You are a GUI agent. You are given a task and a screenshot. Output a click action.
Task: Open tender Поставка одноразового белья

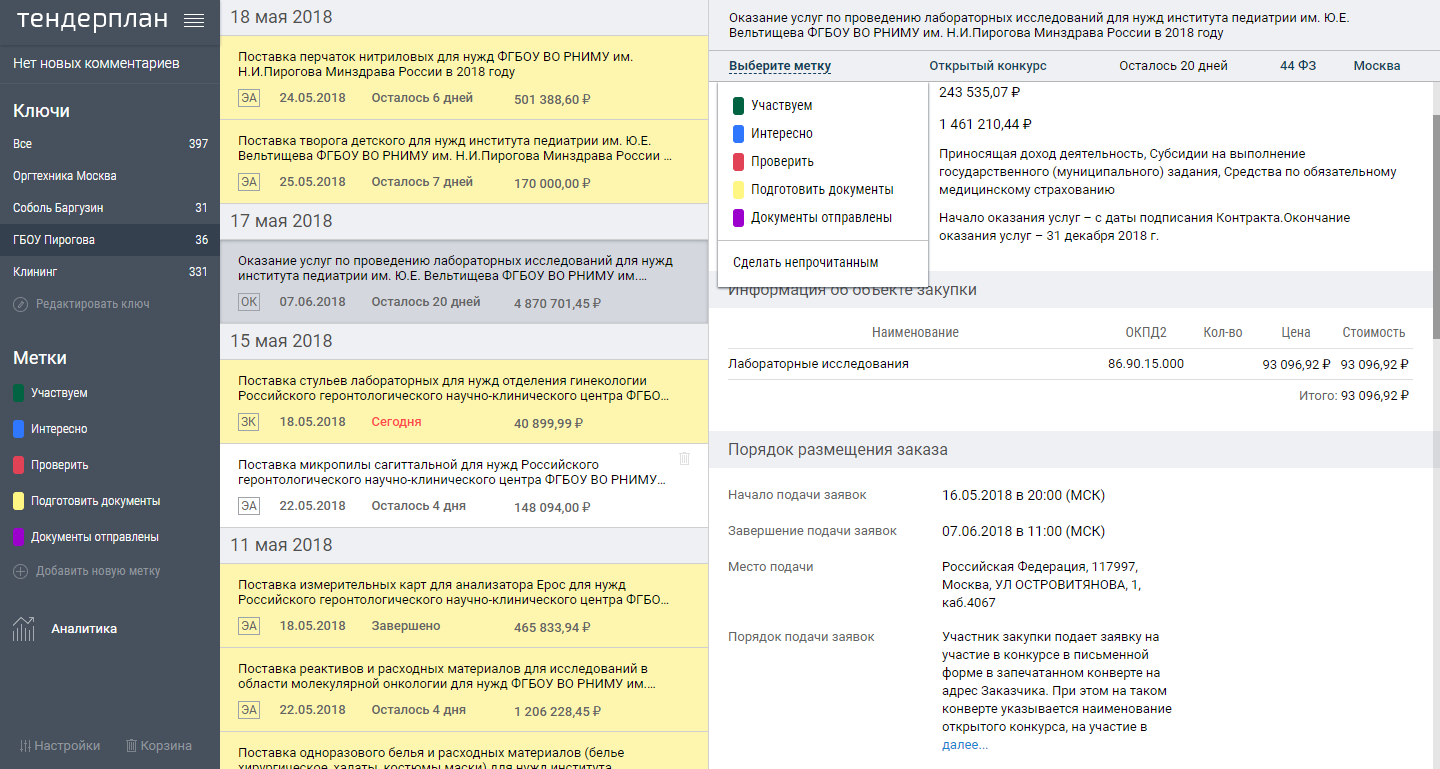pyautogui.click(x=464, y=751)
